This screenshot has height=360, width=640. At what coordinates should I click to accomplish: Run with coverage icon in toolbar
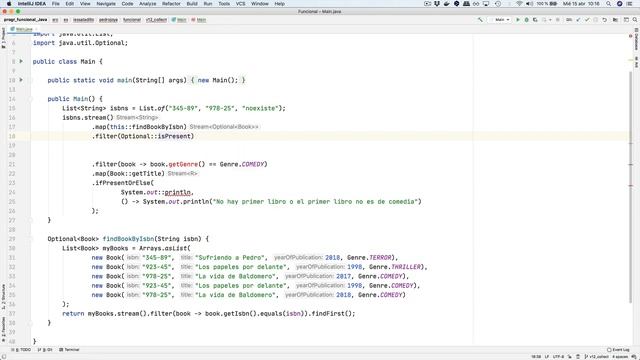(x=535, y=20)
